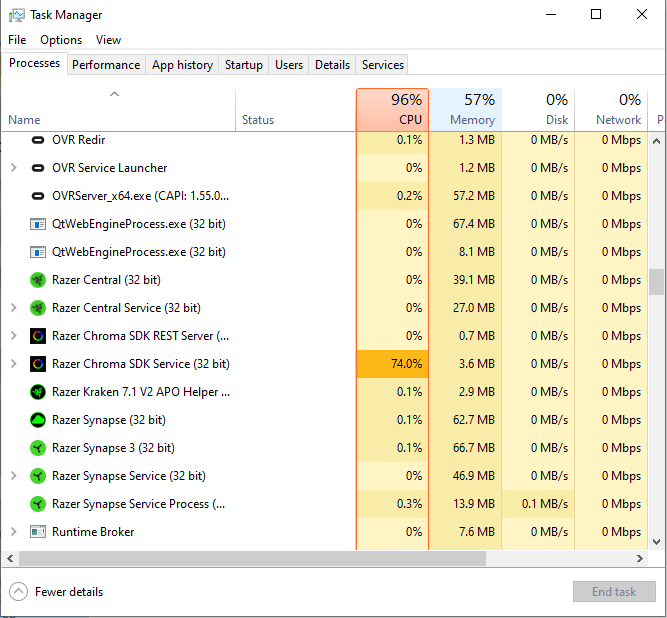Expand Razer Chroma SDK REST Server group
Screen dimensions: 667x618
click(x=14, y=336)
